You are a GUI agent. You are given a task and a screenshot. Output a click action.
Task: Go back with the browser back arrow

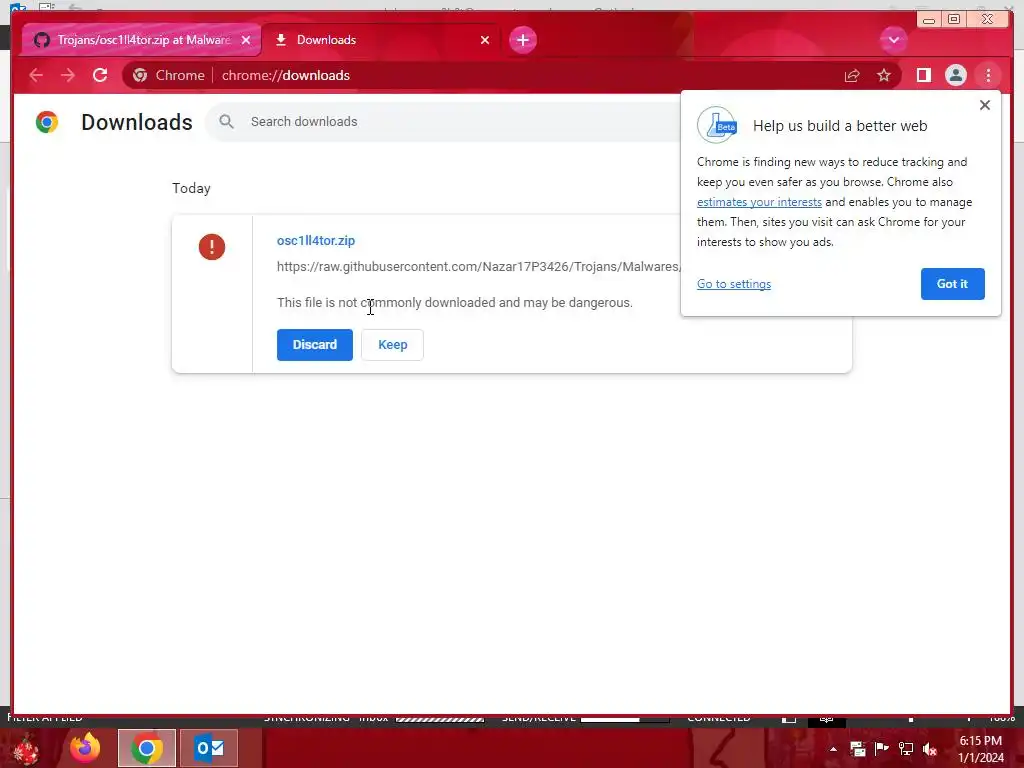click(36, 76)
